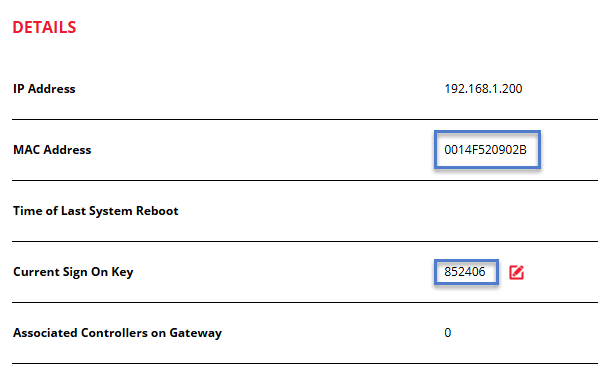The height and width of the screenshot is (375, 598).
Task: Click the Current Sign On Key value 852406
Action: pos(465,272)
